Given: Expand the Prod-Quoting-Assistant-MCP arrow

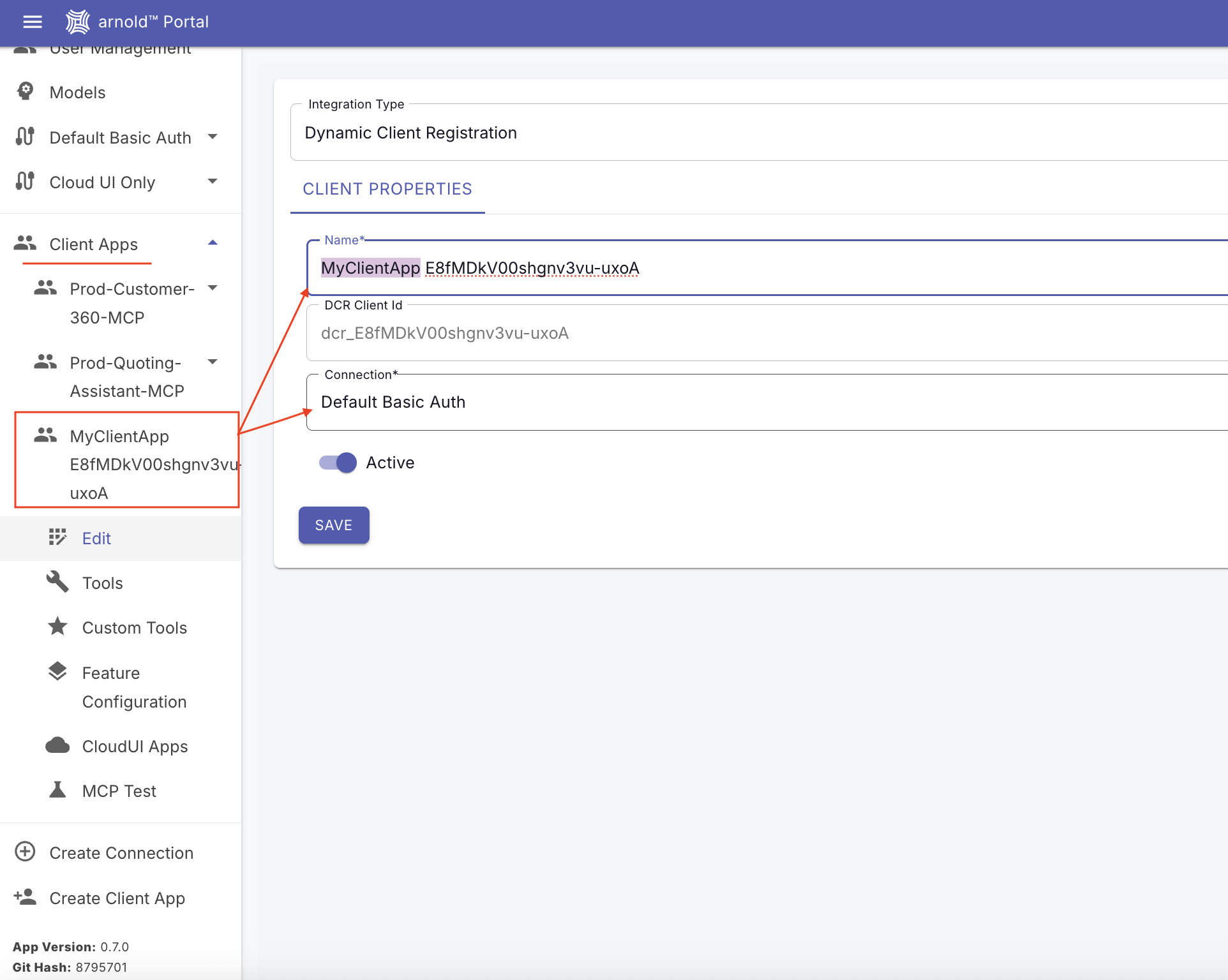Looking at the screenshot, I should 213,362.
